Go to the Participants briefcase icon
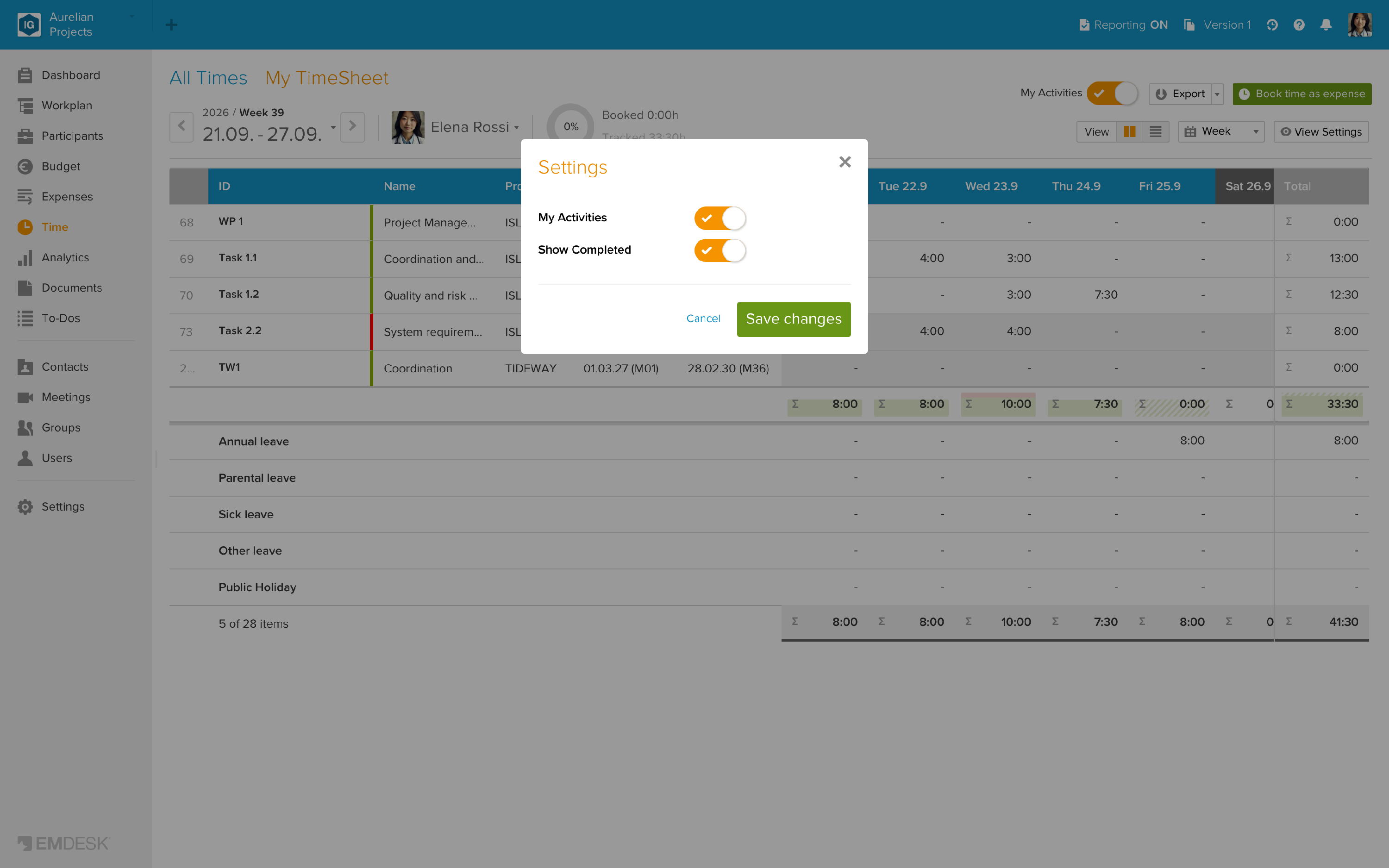The height and width of the screenshot is (868, 1389). point(25,136)
